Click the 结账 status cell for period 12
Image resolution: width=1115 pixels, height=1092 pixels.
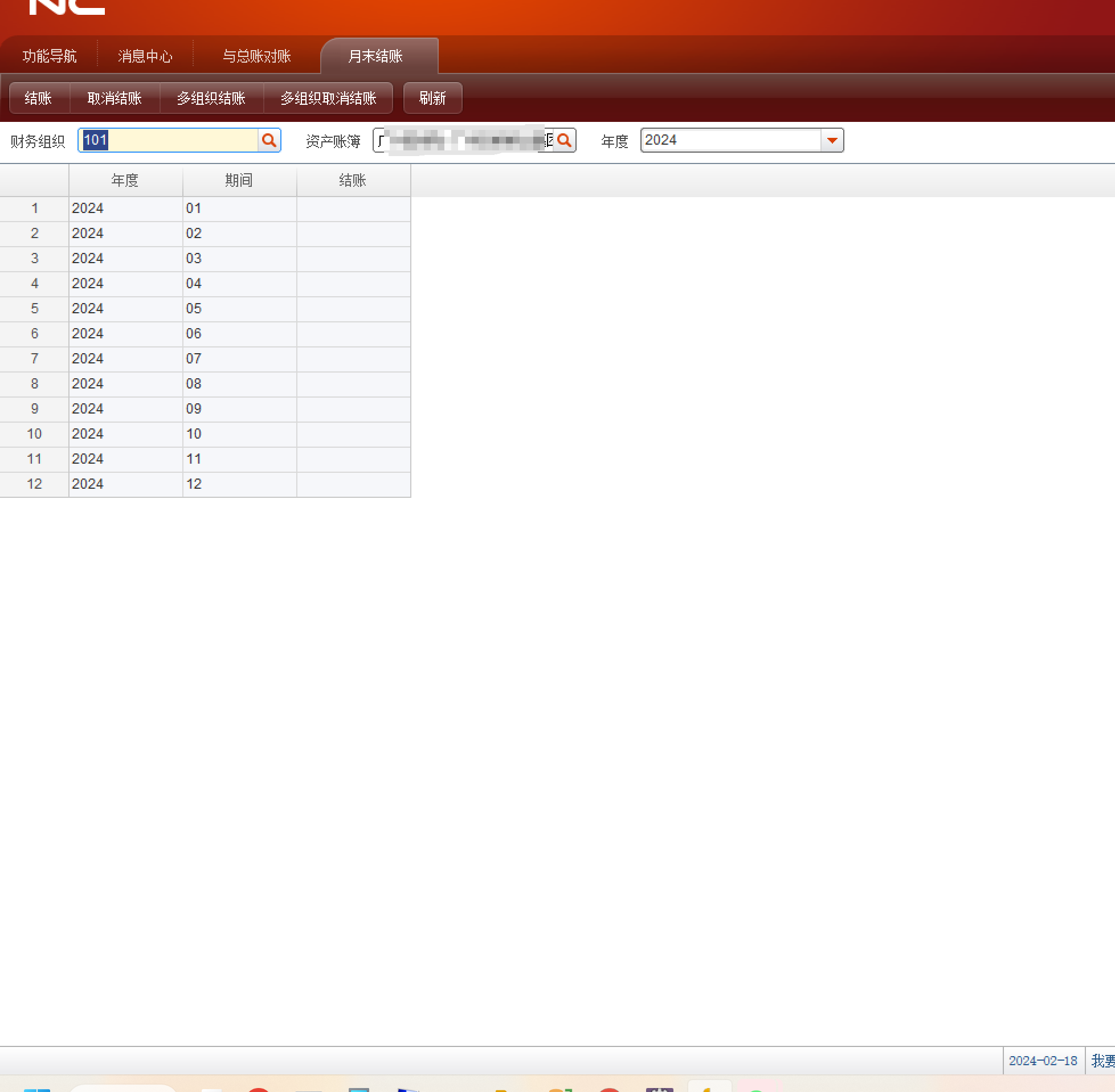(x=353, y=484)
